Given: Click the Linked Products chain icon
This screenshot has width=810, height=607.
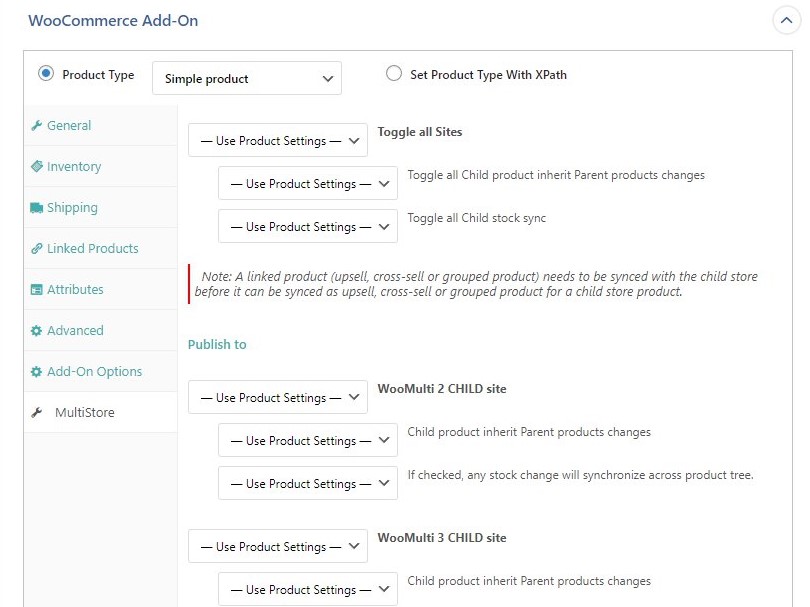Looking at the screenshot, I should tap(36, 248).
